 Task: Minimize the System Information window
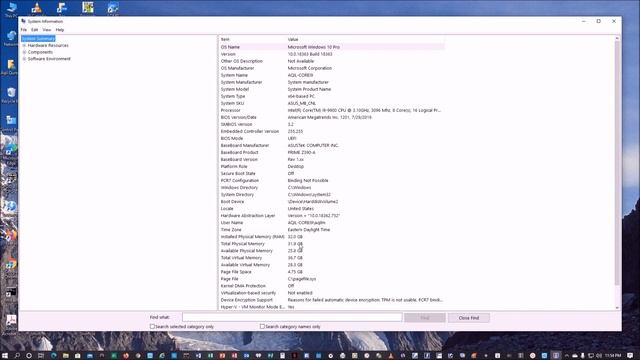(x=584, y=21)
